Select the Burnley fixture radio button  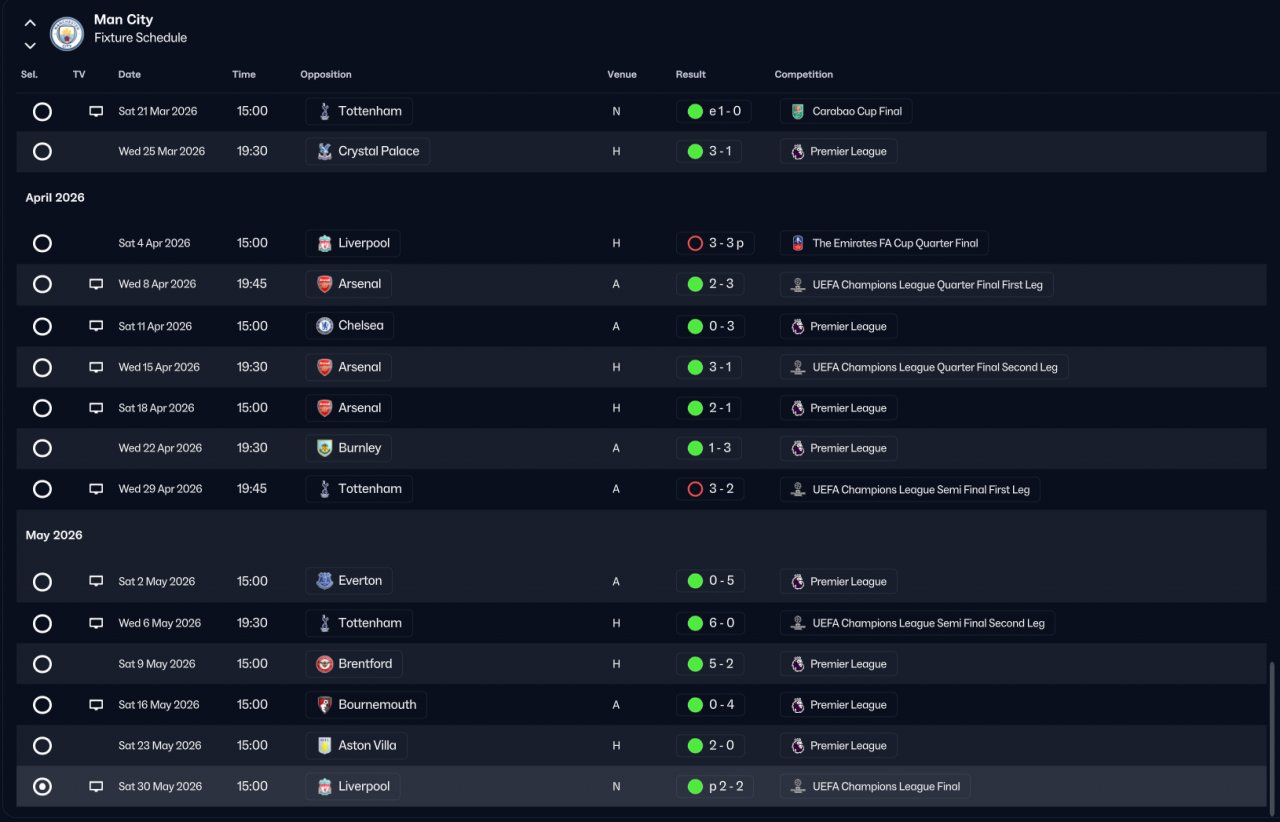42,448
